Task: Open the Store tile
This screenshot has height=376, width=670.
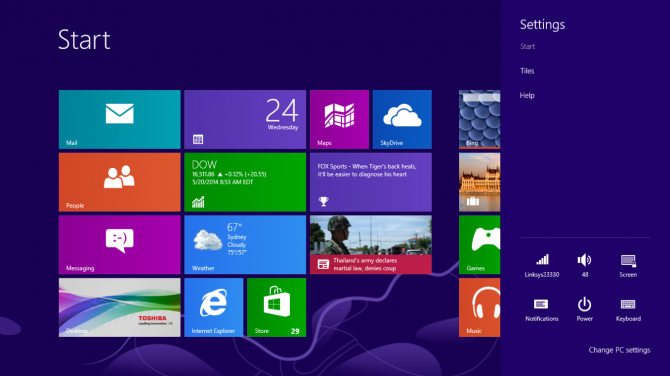Action: click(x=276, y=308)
